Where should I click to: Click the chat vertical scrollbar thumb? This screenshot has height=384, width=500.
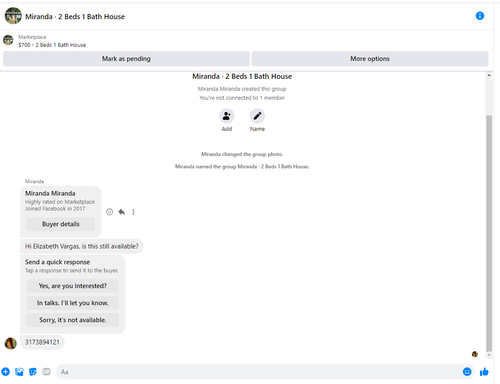click(489, 233)
